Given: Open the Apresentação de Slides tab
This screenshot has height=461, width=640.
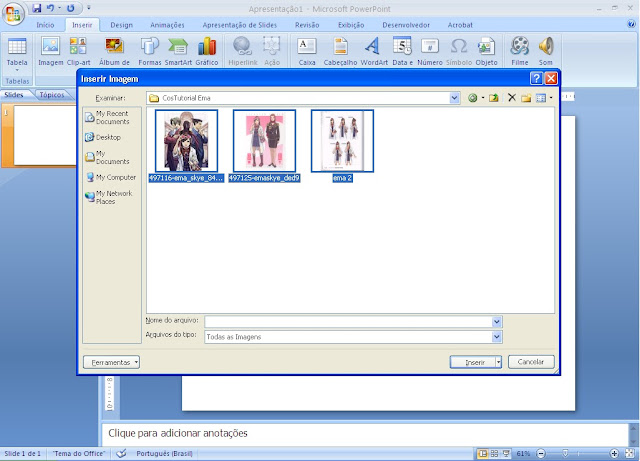Looking at the screenshot, I should point(240,25).
